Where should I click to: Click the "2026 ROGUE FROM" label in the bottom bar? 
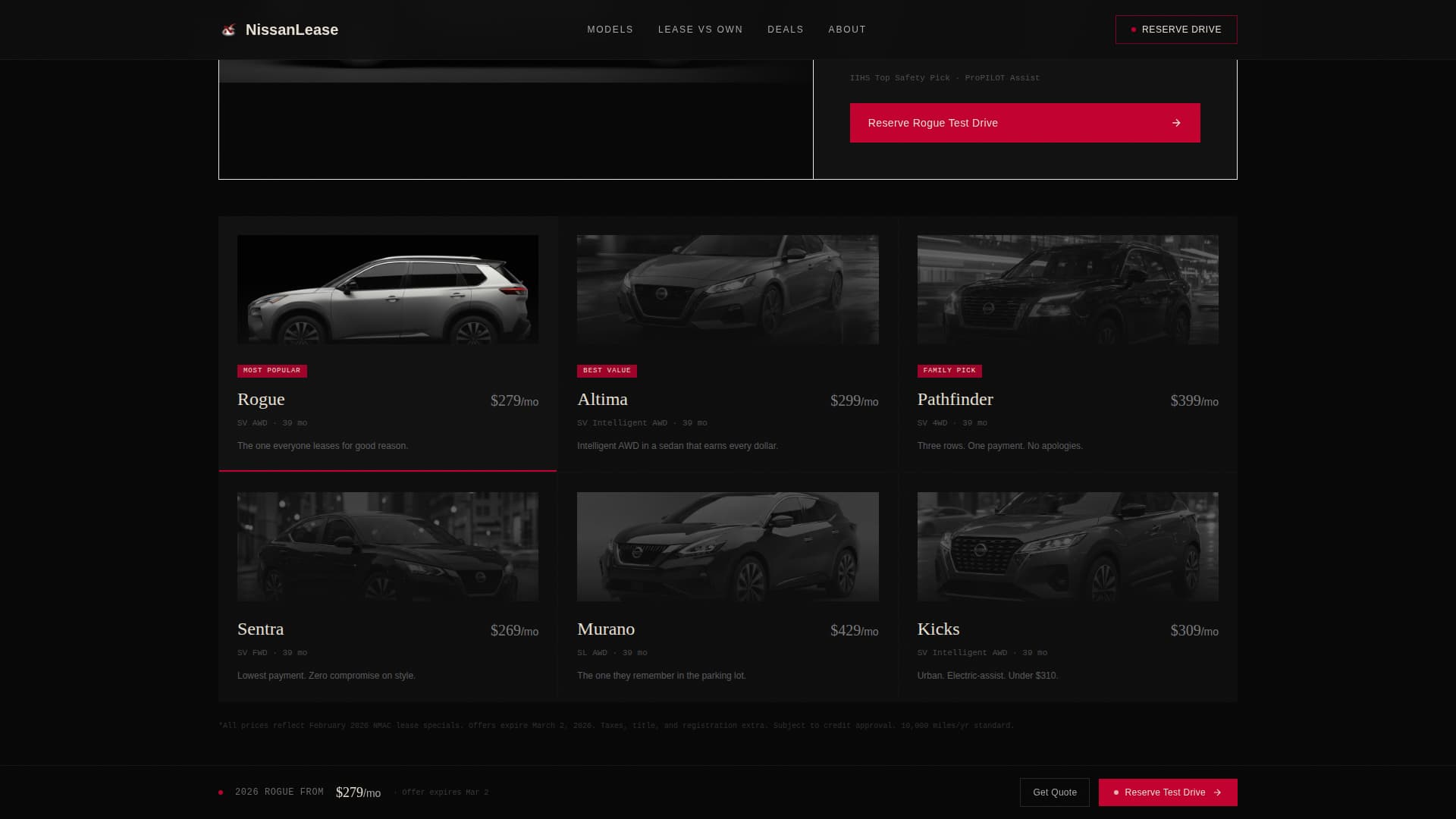point(279,792)
